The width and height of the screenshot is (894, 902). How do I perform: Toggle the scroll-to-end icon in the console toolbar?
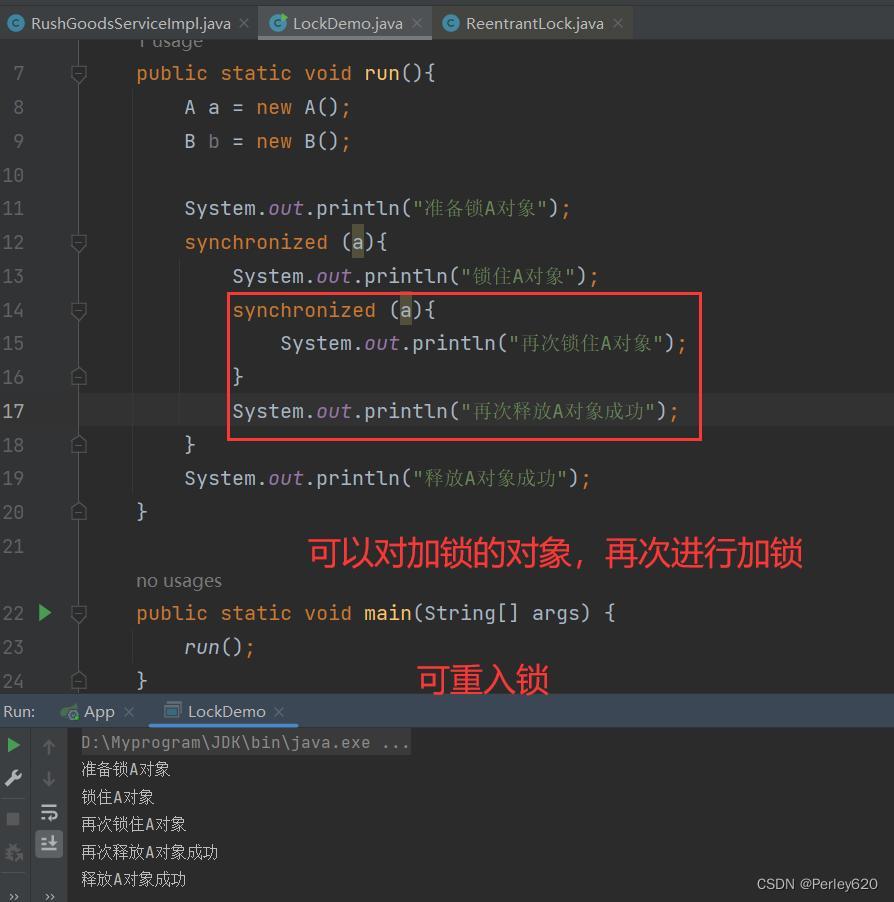[x=49, y=844]
